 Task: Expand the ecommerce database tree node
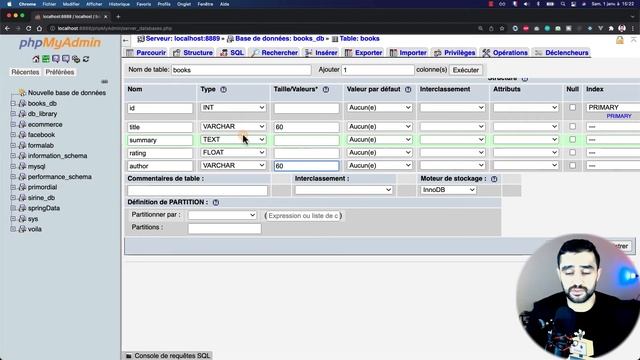click(13, 124)
